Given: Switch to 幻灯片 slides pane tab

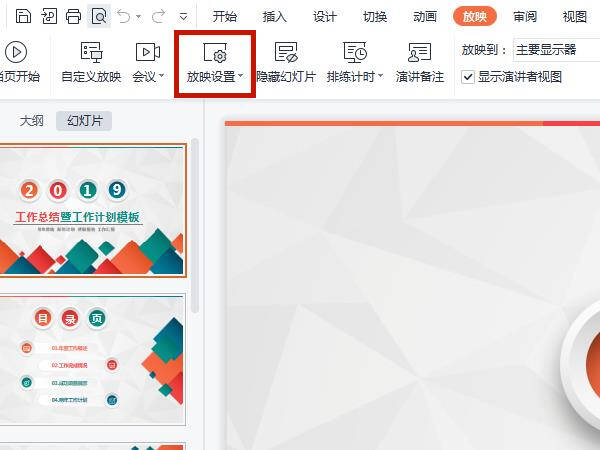Looking at the screenshot, I should click(84, 121).
